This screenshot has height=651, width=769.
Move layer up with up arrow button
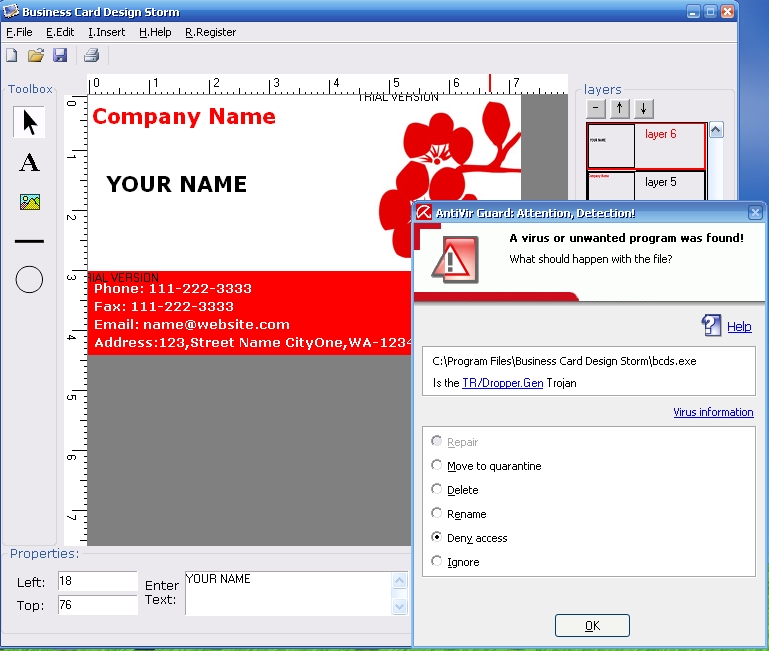(x=620, y=108)
